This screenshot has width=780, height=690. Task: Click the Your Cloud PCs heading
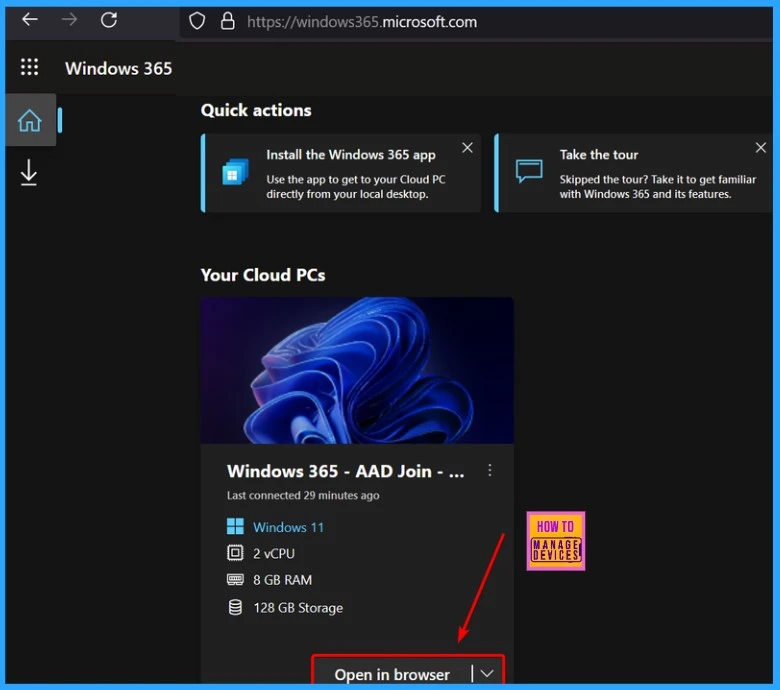263,275
